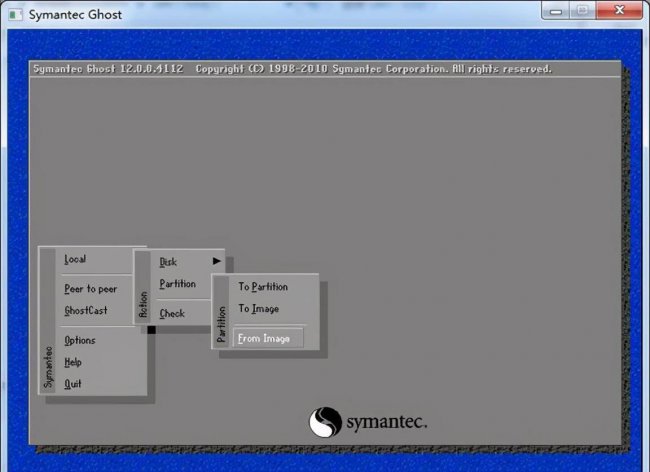This screenshot has height=472, width=650.
Task: Choose To Partition option
Action: coord(263,287)
